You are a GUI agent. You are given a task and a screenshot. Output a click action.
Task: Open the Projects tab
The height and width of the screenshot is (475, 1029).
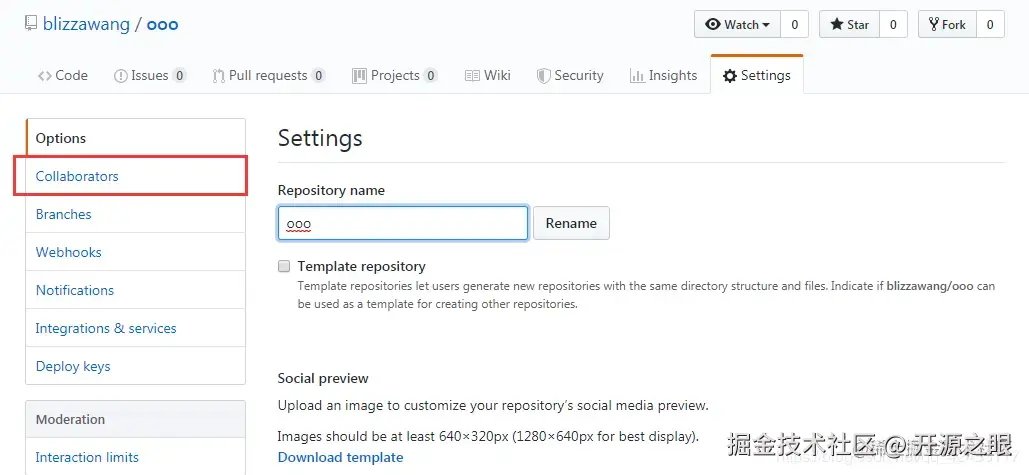[x=394, y=75]
